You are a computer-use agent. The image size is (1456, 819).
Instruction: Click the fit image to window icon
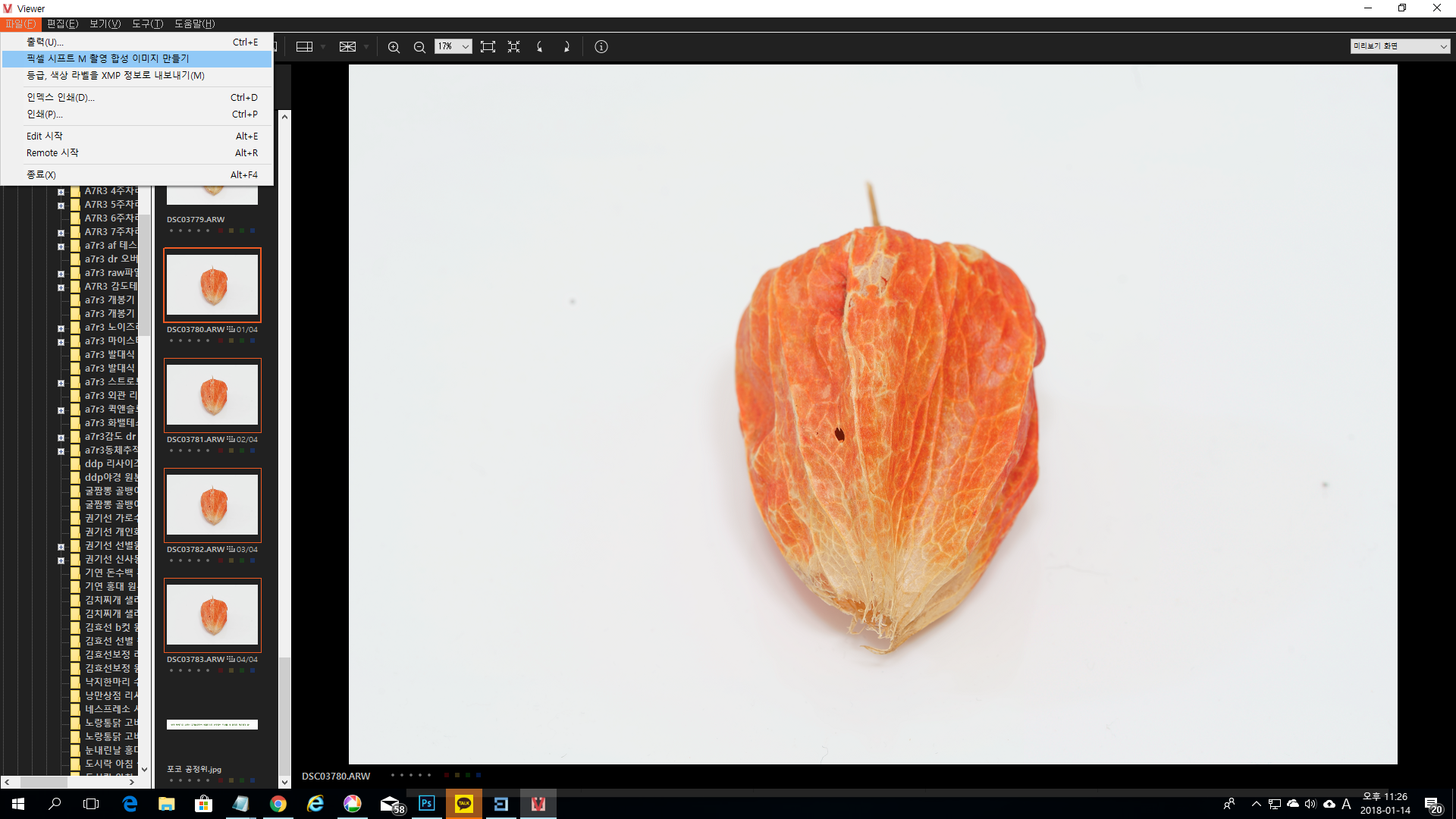click(488, 47)
